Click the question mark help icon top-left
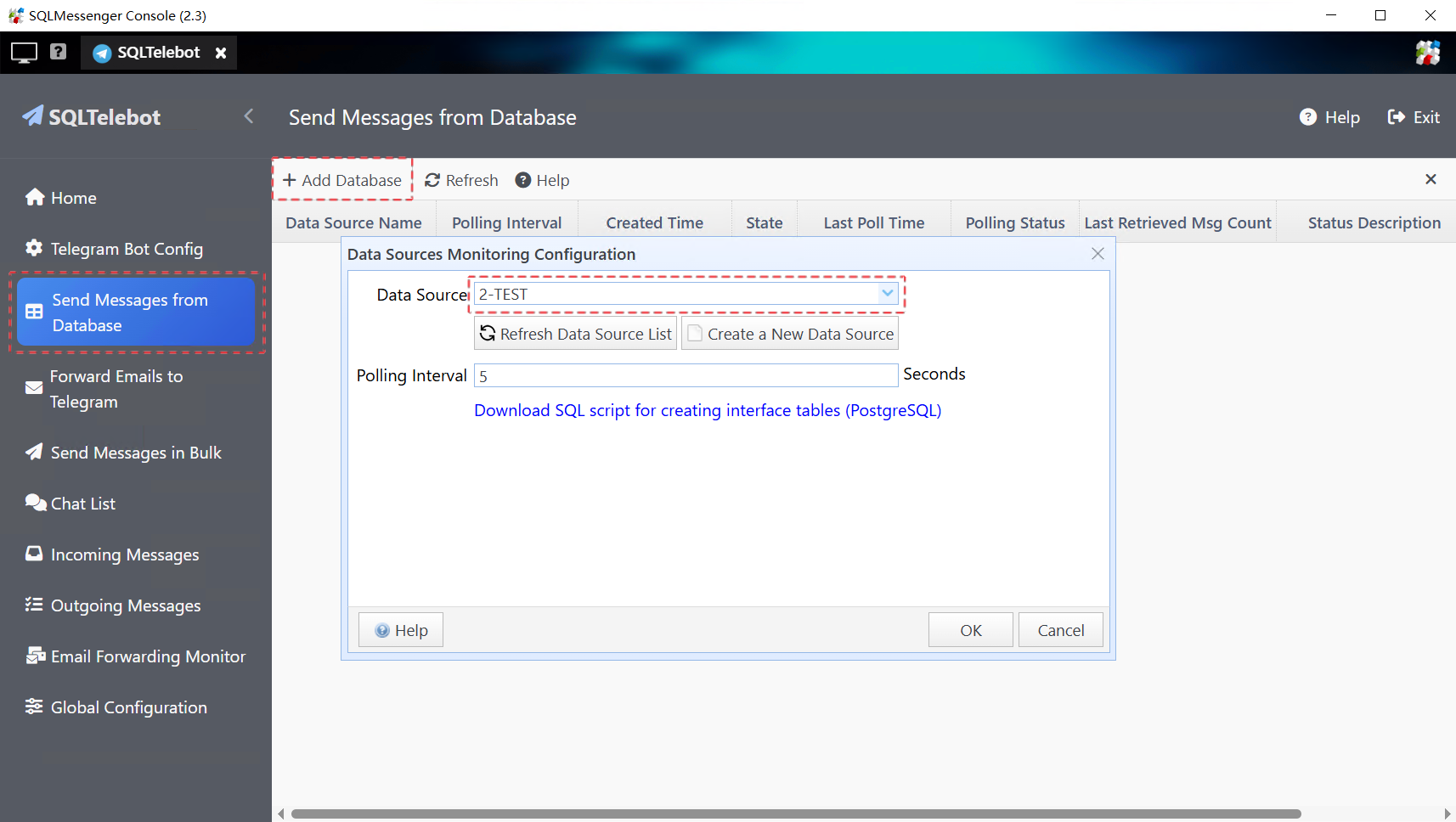 pos(56,52)
